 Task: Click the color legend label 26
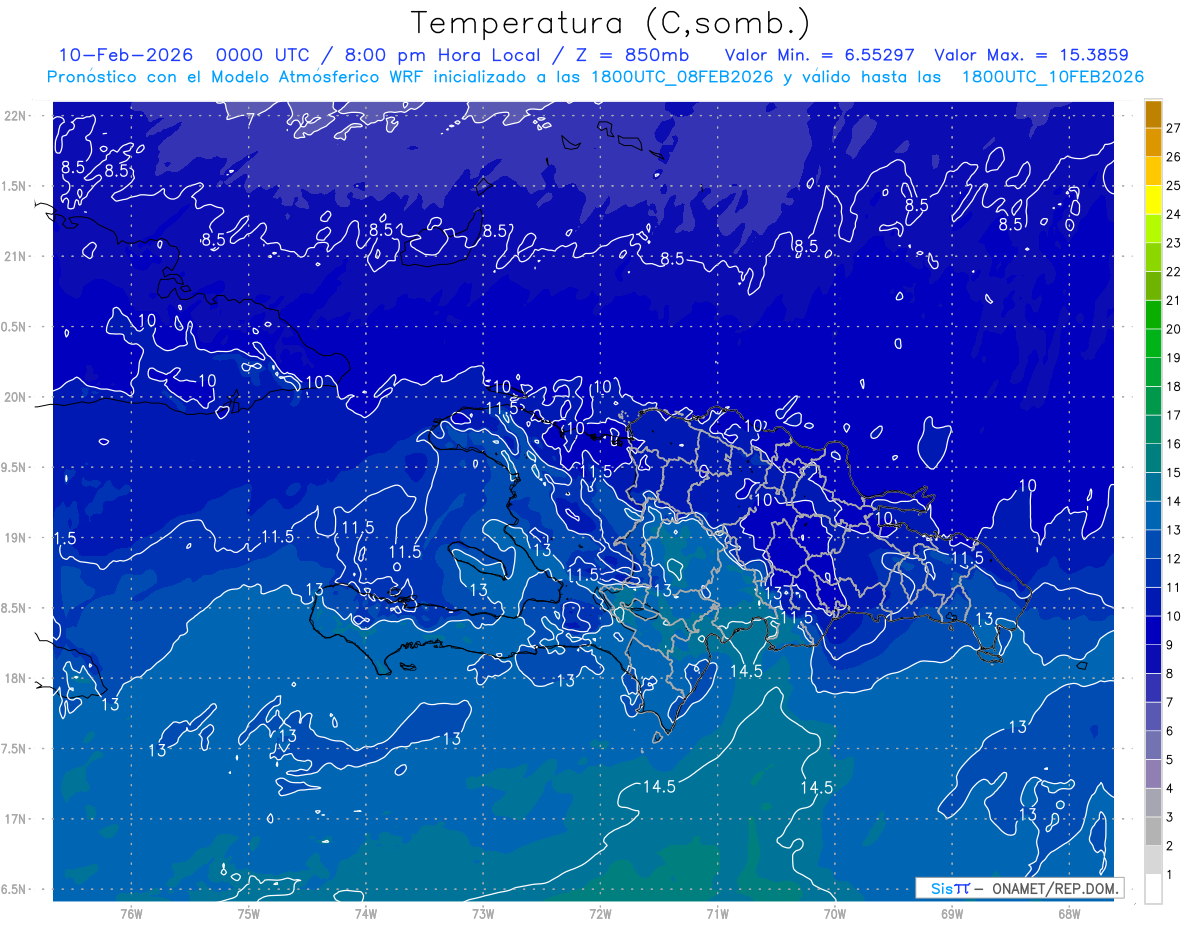pos(1173,157)
